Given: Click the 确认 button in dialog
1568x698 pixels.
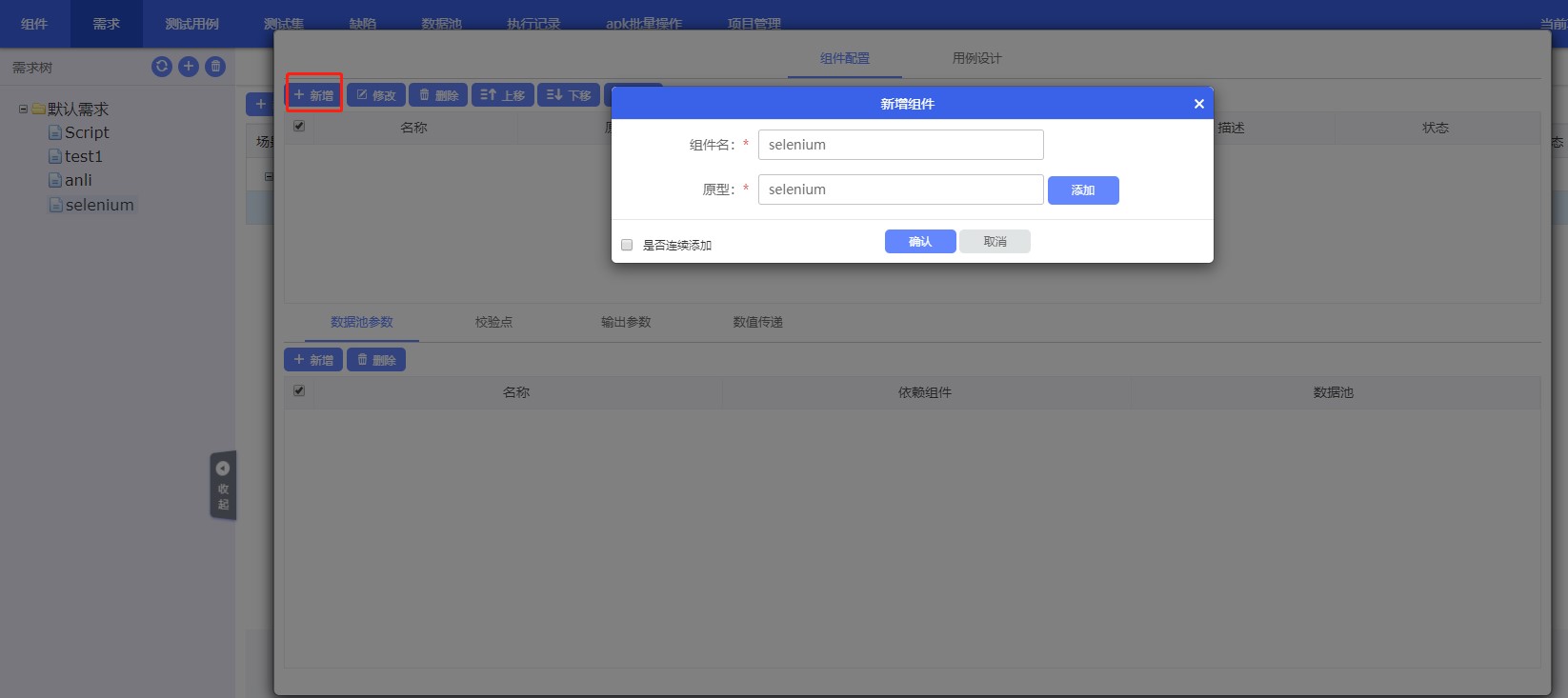Looking at the screenshot, I should point(919,242).
